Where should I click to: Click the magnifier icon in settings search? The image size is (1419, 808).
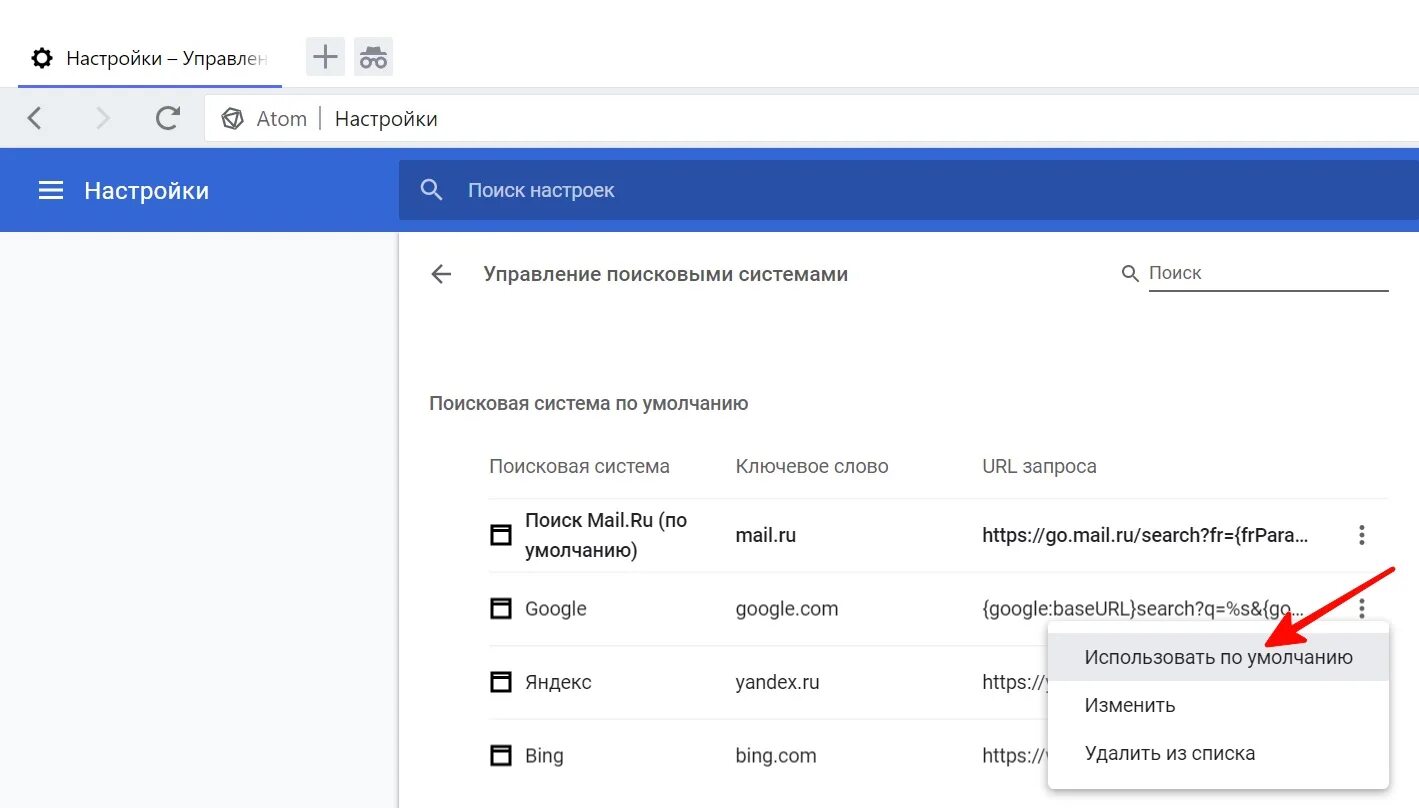point(432,190)
